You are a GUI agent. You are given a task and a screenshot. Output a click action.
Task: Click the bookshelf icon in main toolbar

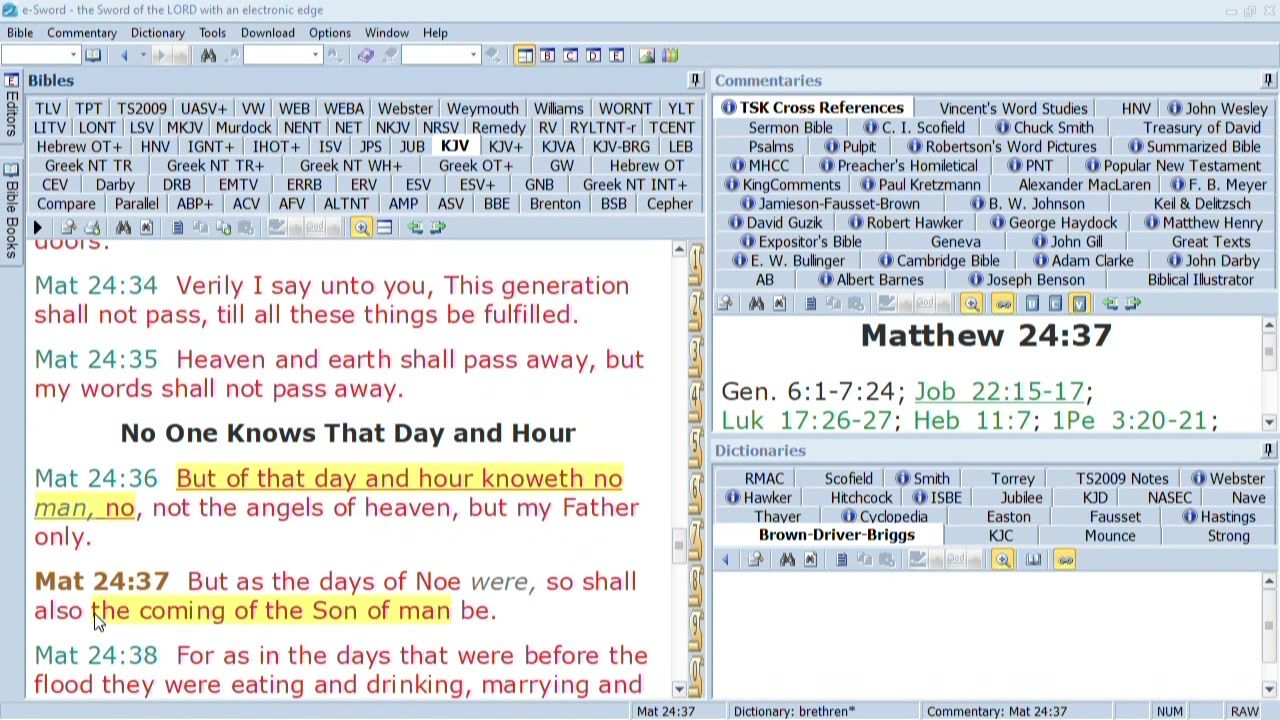click(670, 56)
